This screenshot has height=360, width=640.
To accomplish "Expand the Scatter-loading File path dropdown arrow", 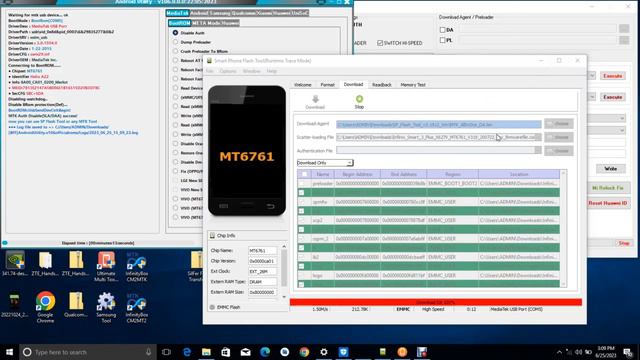I will tap(538, 137).
